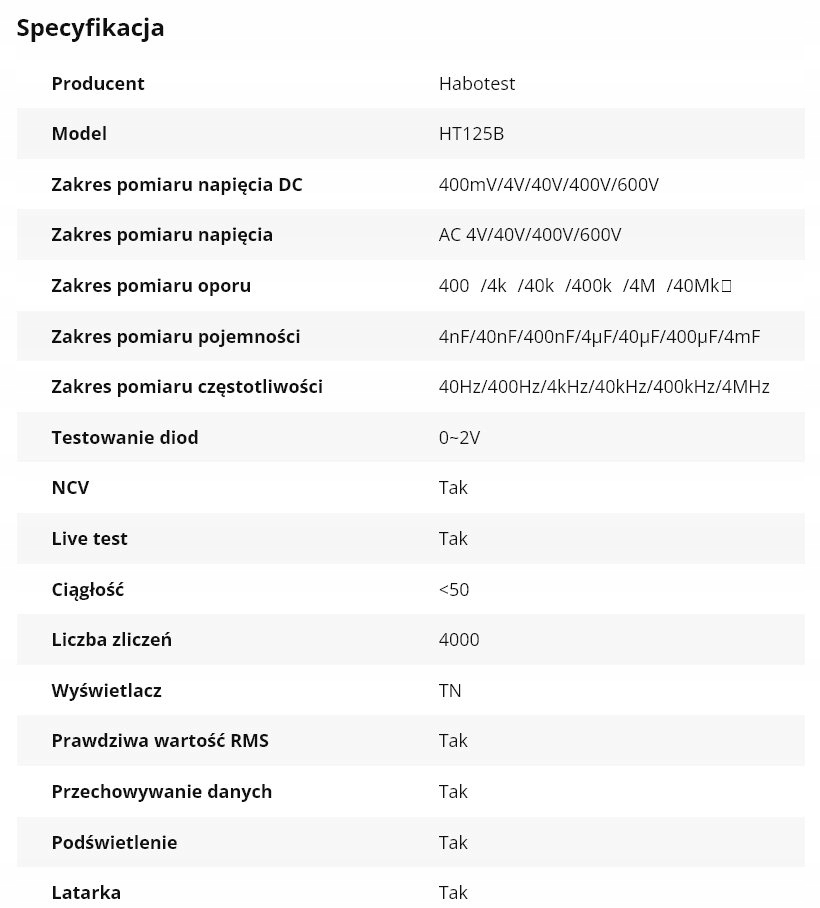The image size is (820, 908).
Task: Click the AC 4V/40V/400V/600V value
Action: click(530, 235)
